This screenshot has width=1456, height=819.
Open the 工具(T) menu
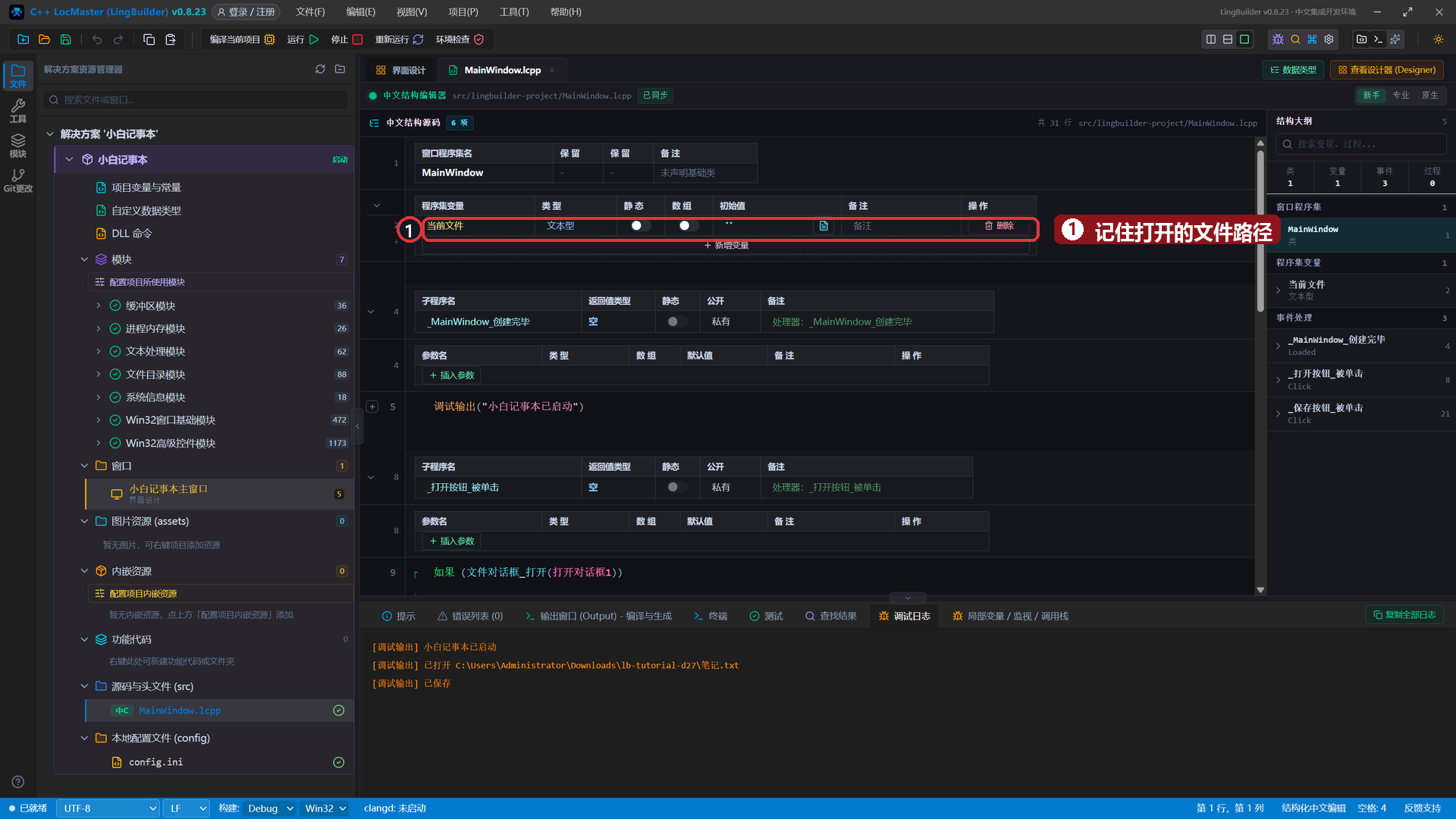pos(514,12)
